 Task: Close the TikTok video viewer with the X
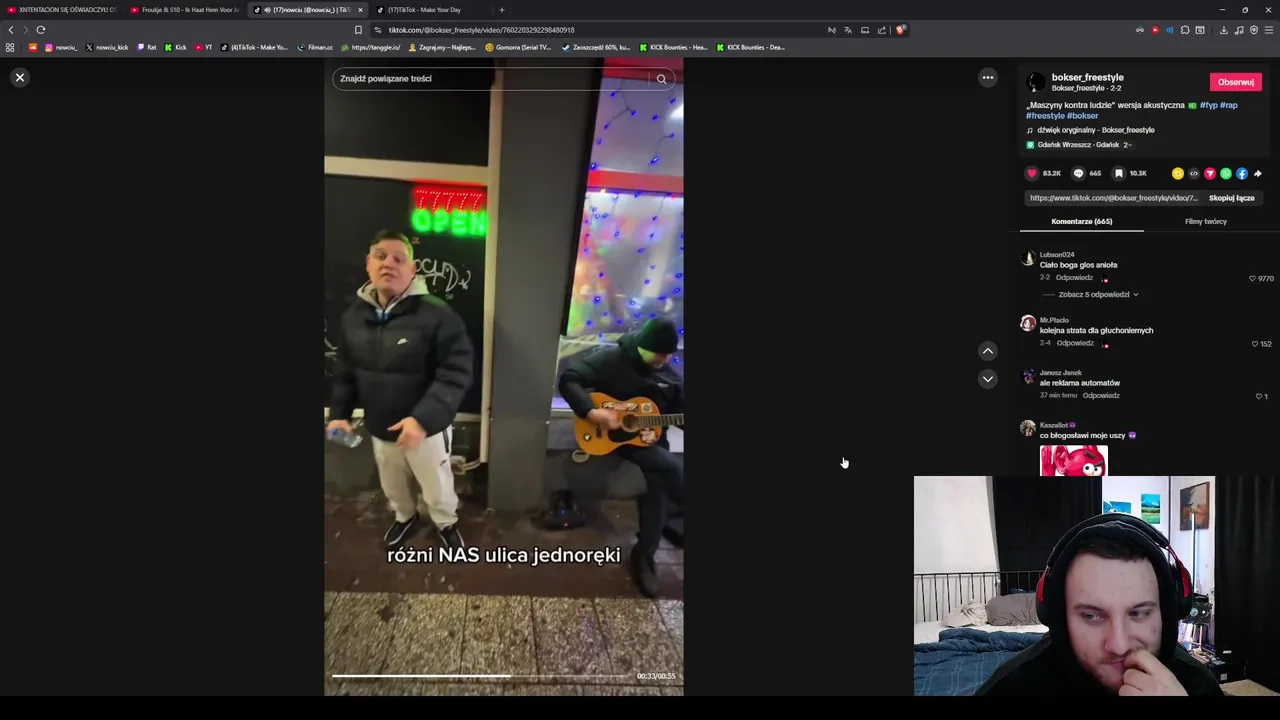coord(19,77)
